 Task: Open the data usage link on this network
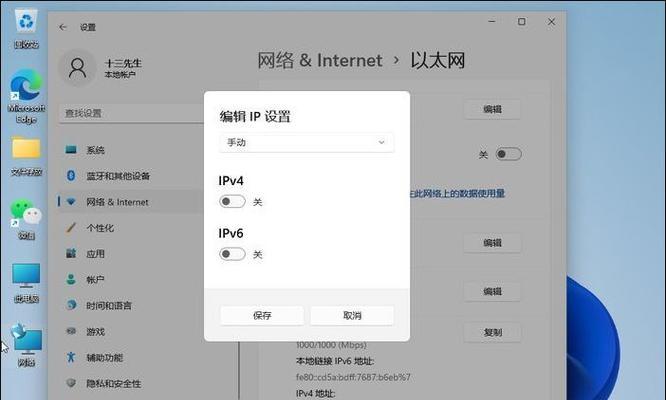point(457,194)
